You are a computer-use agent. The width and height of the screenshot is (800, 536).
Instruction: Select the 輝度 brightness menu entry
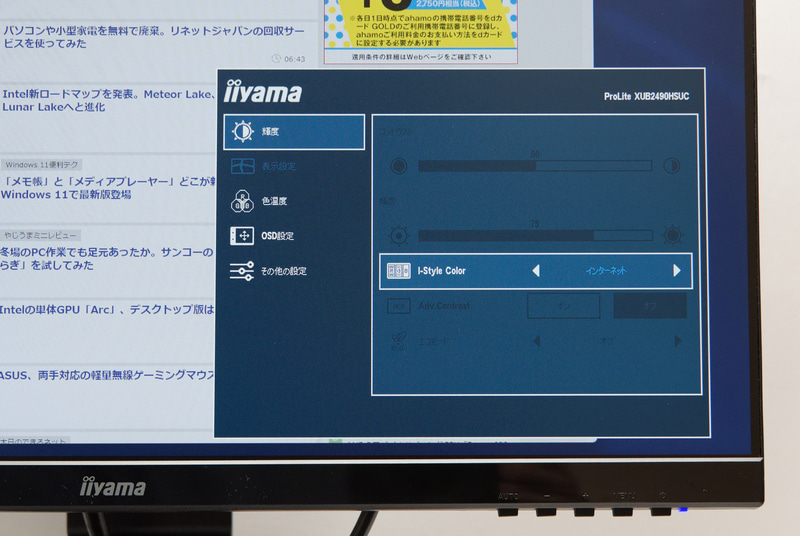(294, 132)
